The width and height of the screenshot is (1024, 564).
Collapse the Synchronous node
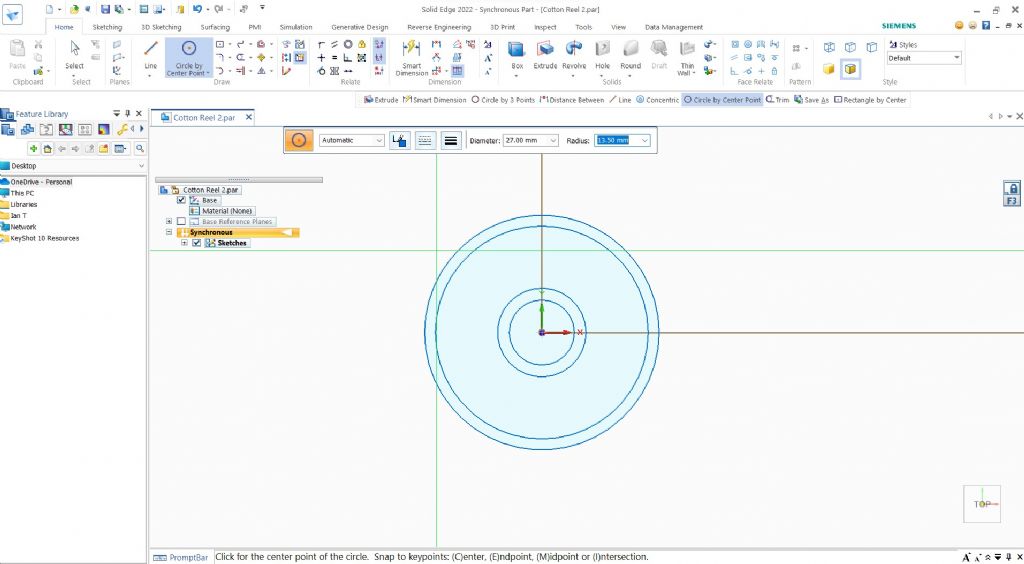point(169,232)
